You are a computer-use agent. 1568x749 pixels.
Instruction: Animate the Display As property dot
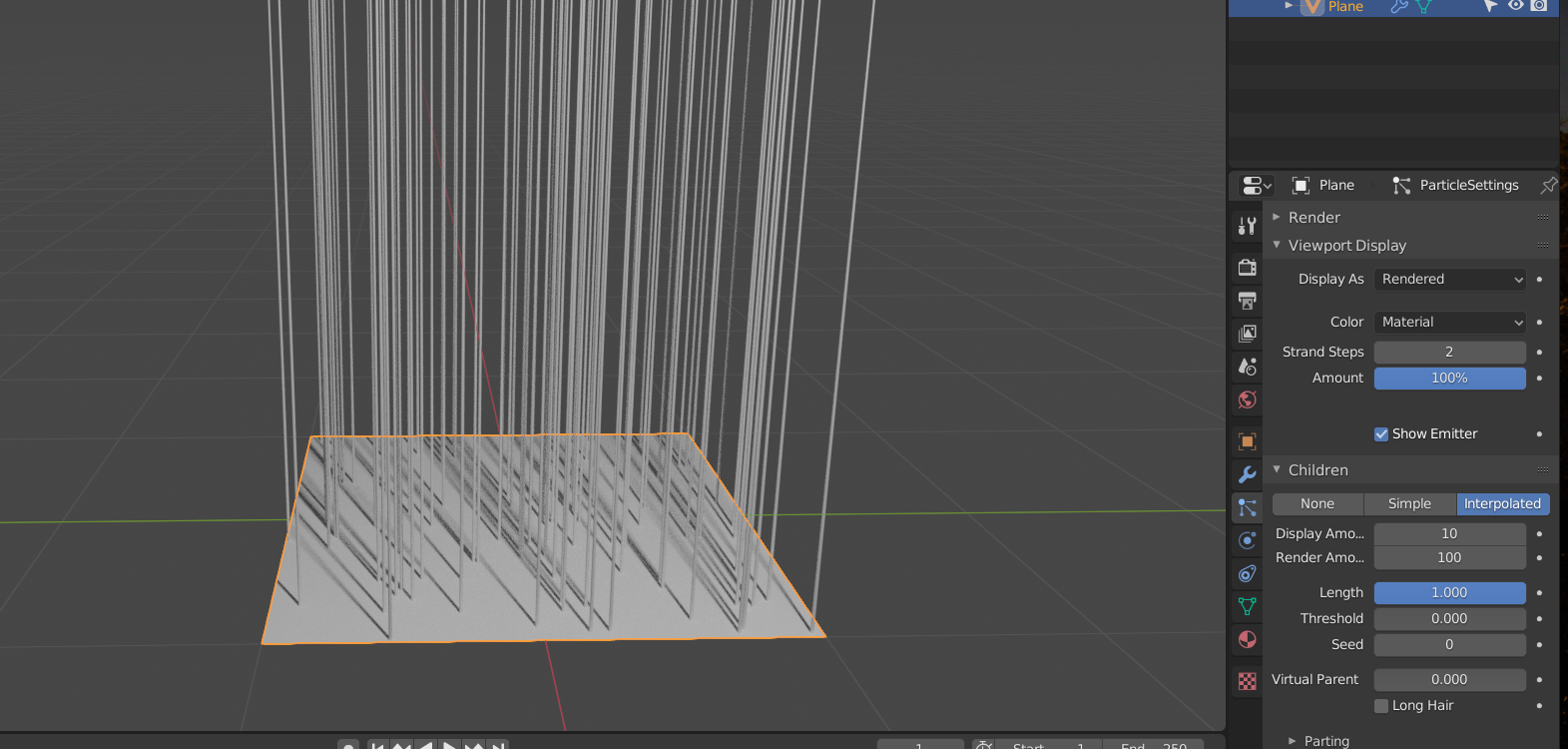tap(1539, 280)
